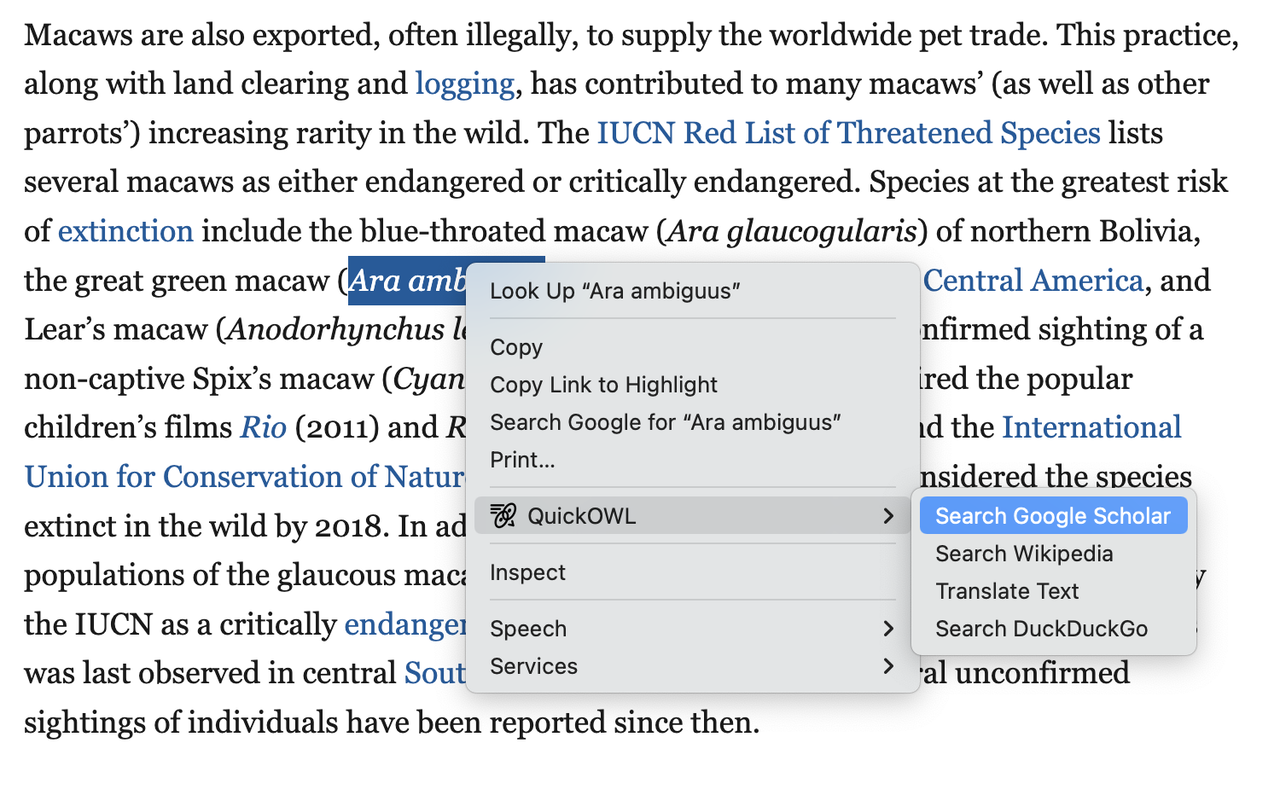Click the highlighted Ara ambiguus text

407,281
